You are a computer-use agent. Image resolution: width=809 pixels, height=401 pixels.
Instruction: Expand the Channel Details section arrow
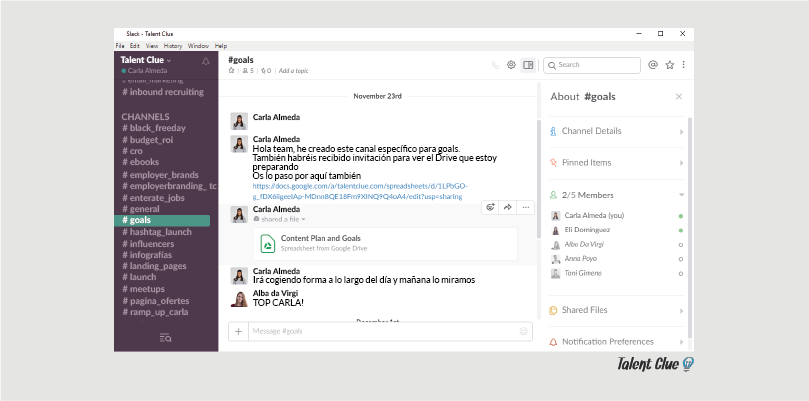pyautogui.click(x=682, y=132)
